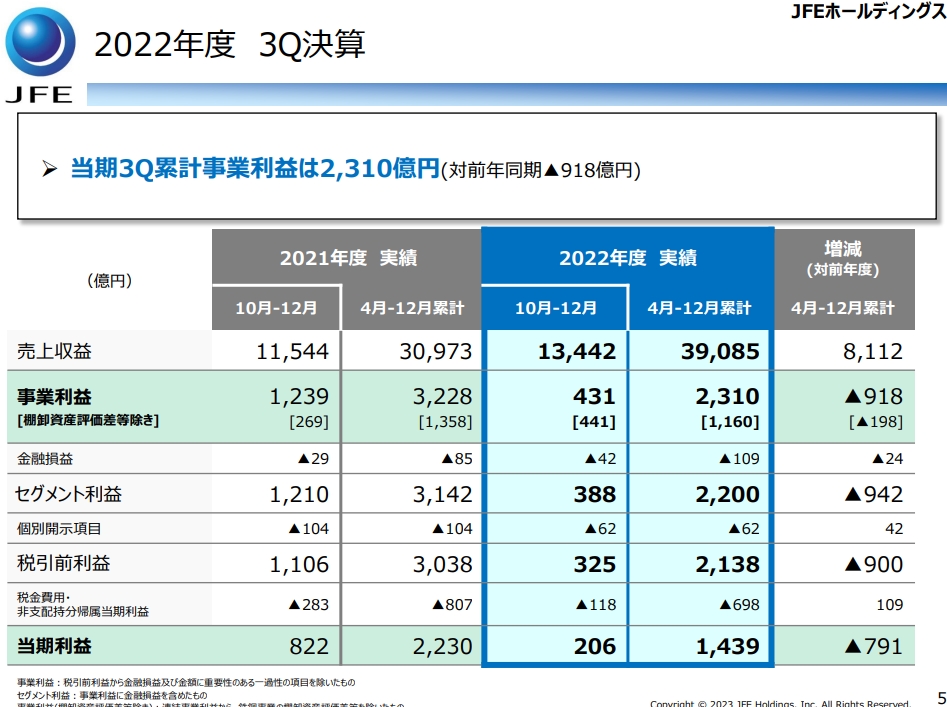
Task: Switch to the 10月-12月 column tab
Action: coord(556,308)
